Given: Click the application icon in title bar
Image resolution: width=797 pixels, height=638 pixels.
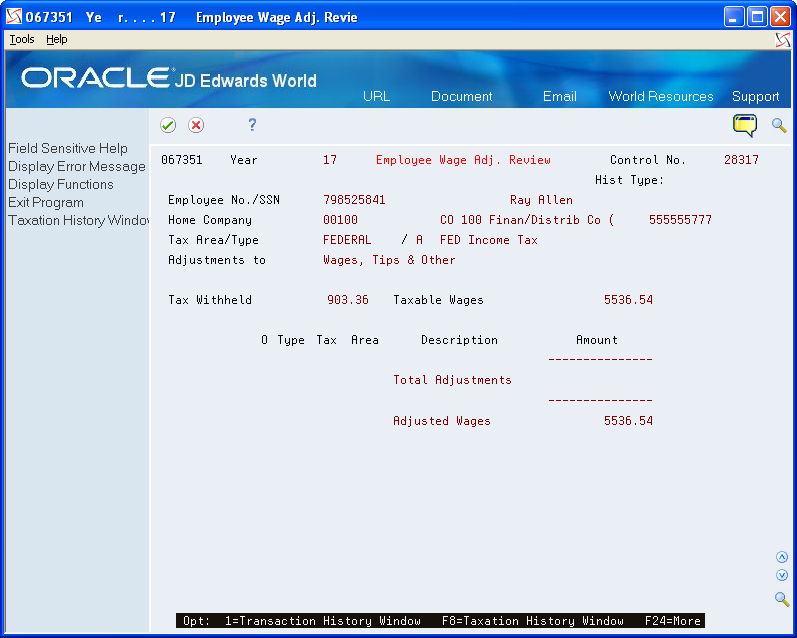Looking at the screenshot, I should (x=14, y=17).
